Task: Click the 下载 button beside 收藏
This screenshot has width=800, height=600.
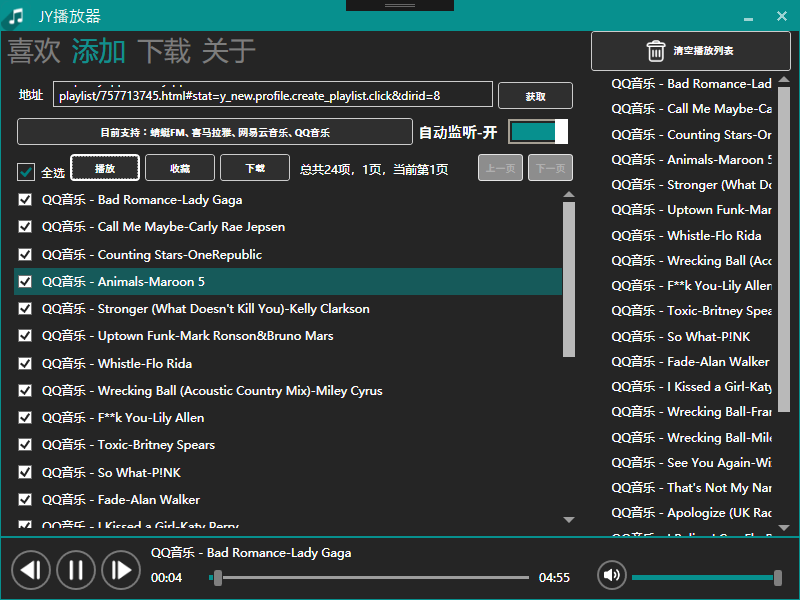Action: 255,168
